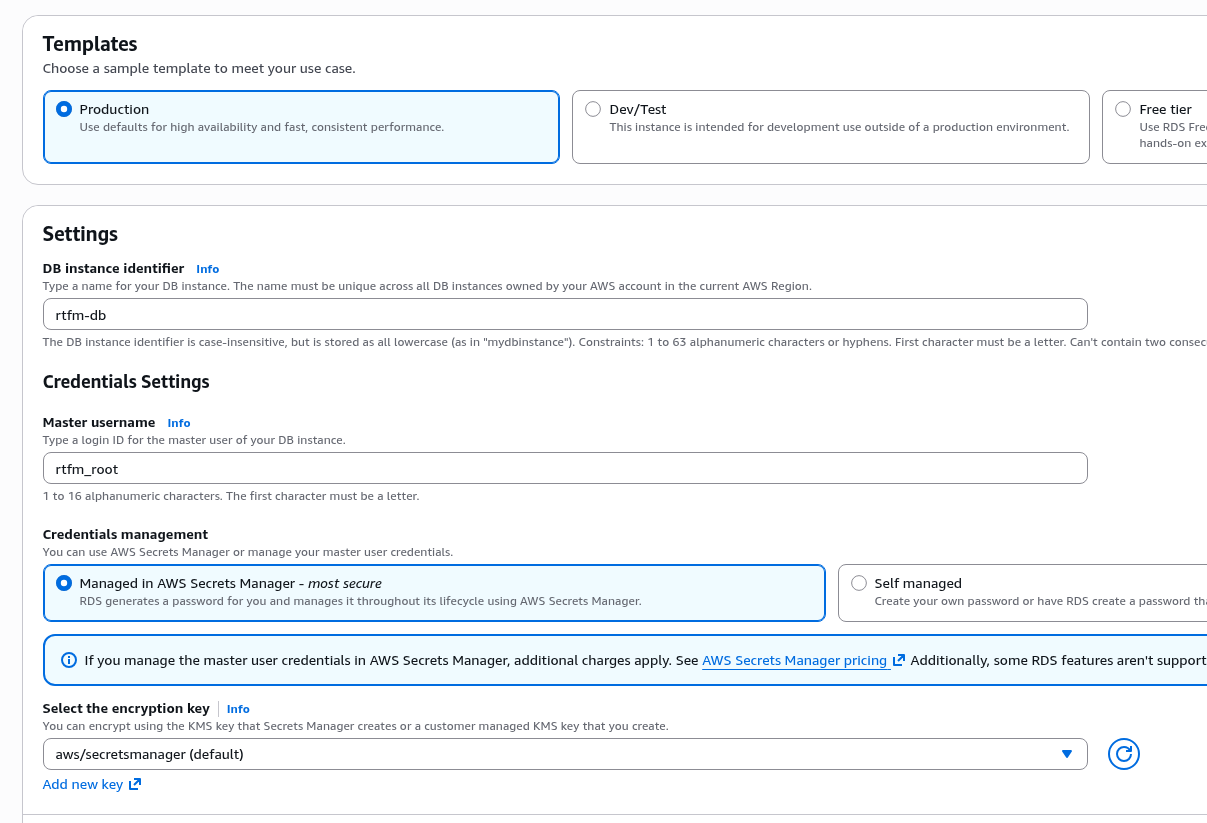Select the Dev/Test template option
Viewport: 1207px width, 823px height.
[593, 109]
